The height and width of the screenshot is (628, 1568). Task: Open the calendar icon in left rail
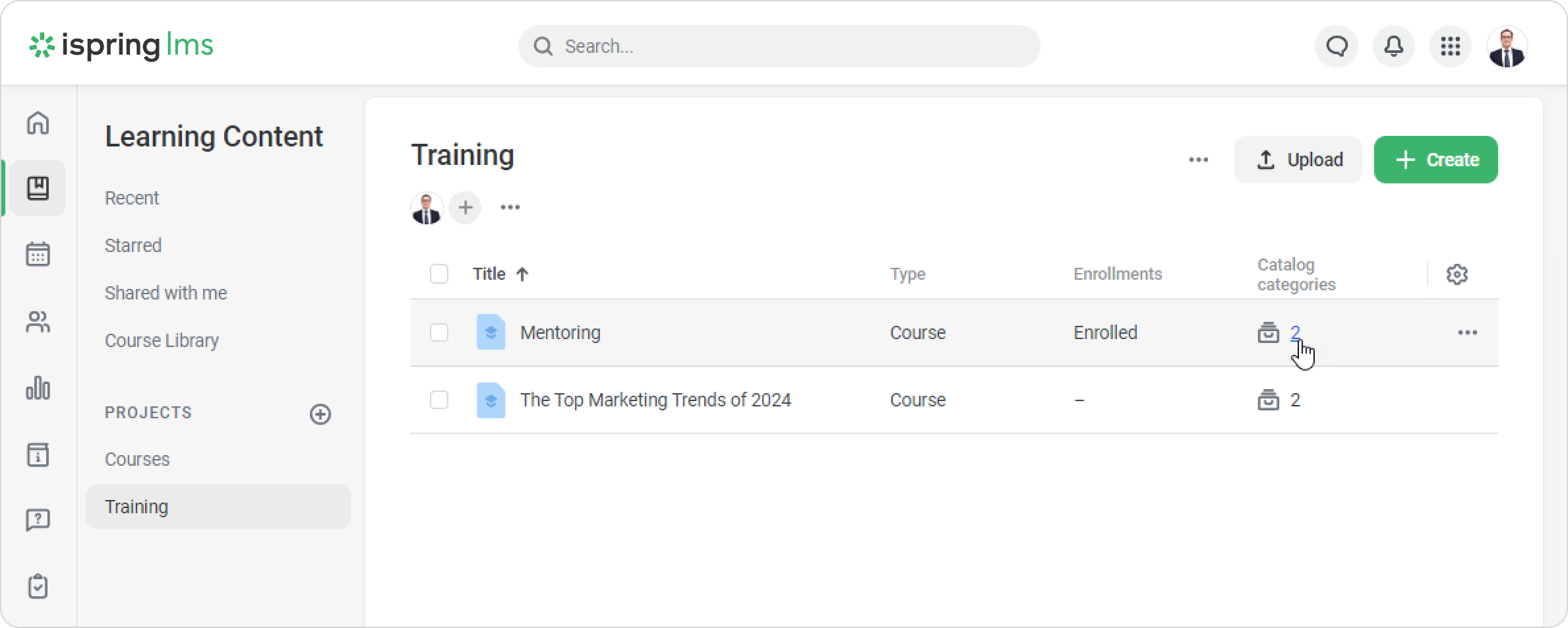(38, 254)
